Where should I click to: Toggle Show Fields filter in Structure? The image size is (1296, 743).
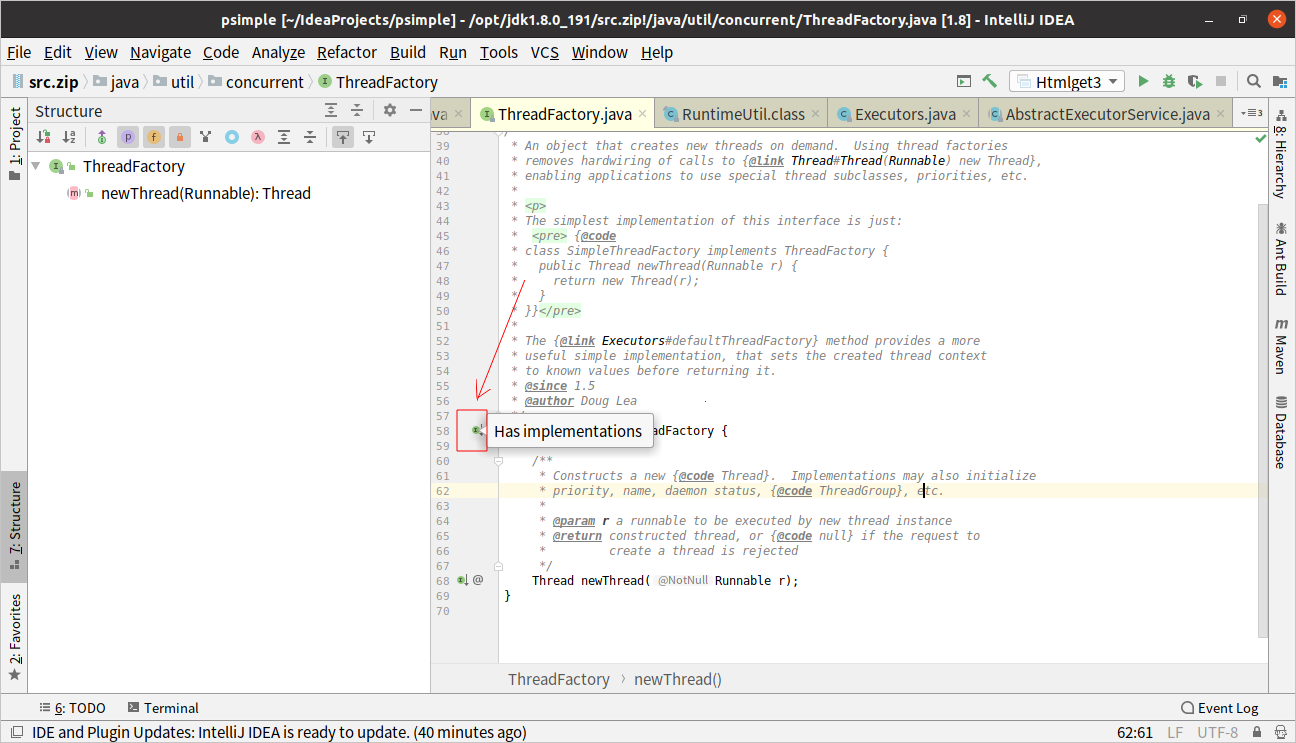[154, 137]
